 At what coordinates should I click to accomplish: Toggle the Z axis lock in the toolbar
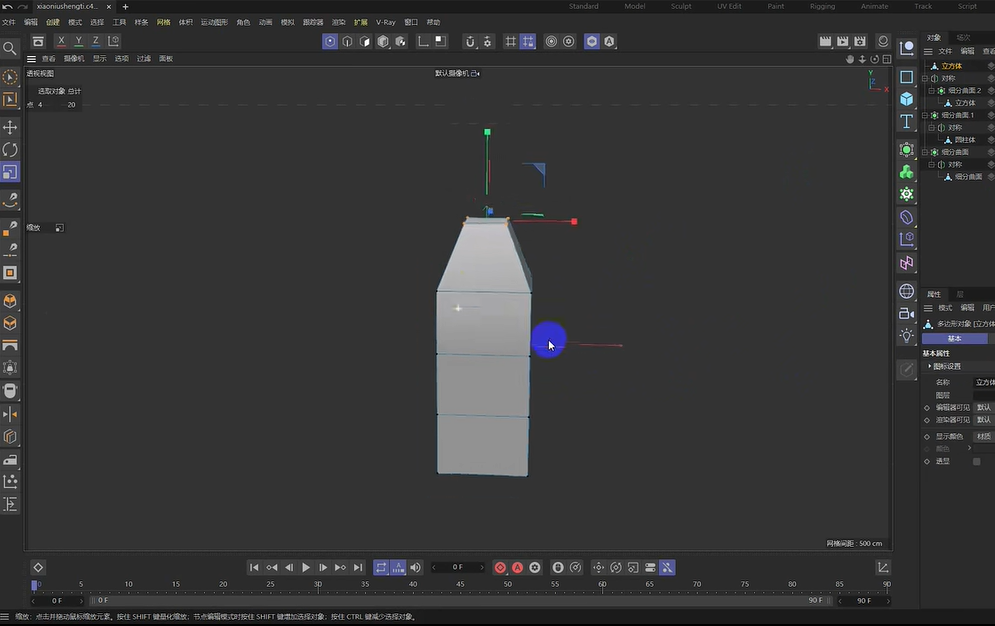pyautogui.click(x=95, y=41)
